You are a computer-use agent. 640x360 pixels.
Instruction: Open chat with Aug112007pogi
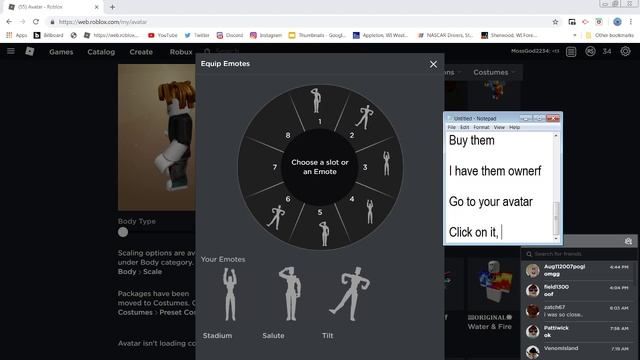pyautogui.click(x=579, y=270)
